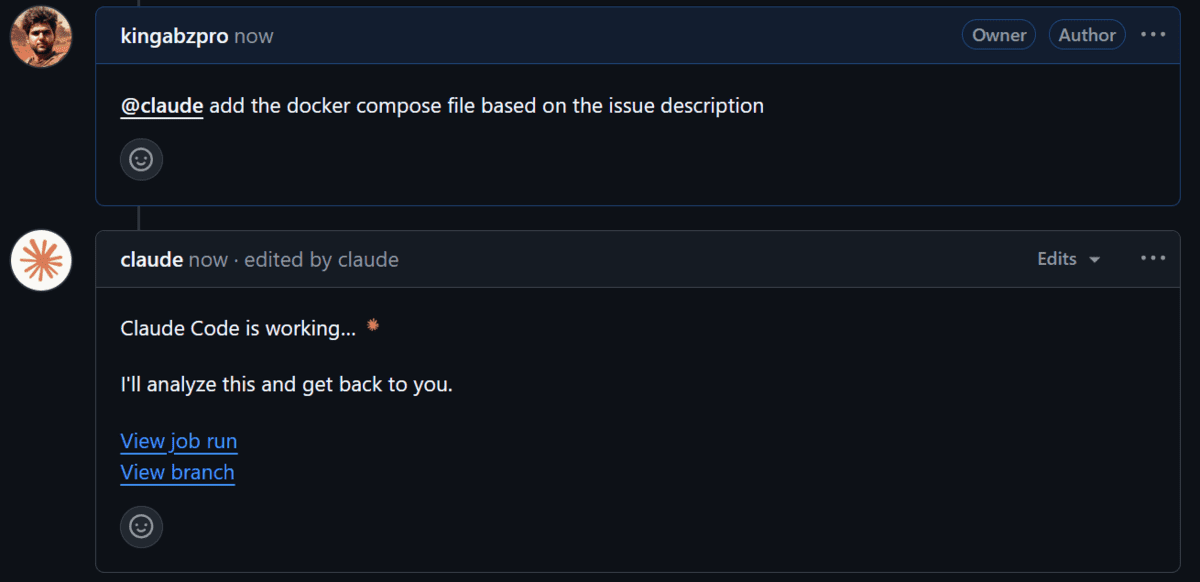The image size is (1200, 582).
Task: Click the docker compose comment text
Action: pyautogui.click(x=486, y=105)
